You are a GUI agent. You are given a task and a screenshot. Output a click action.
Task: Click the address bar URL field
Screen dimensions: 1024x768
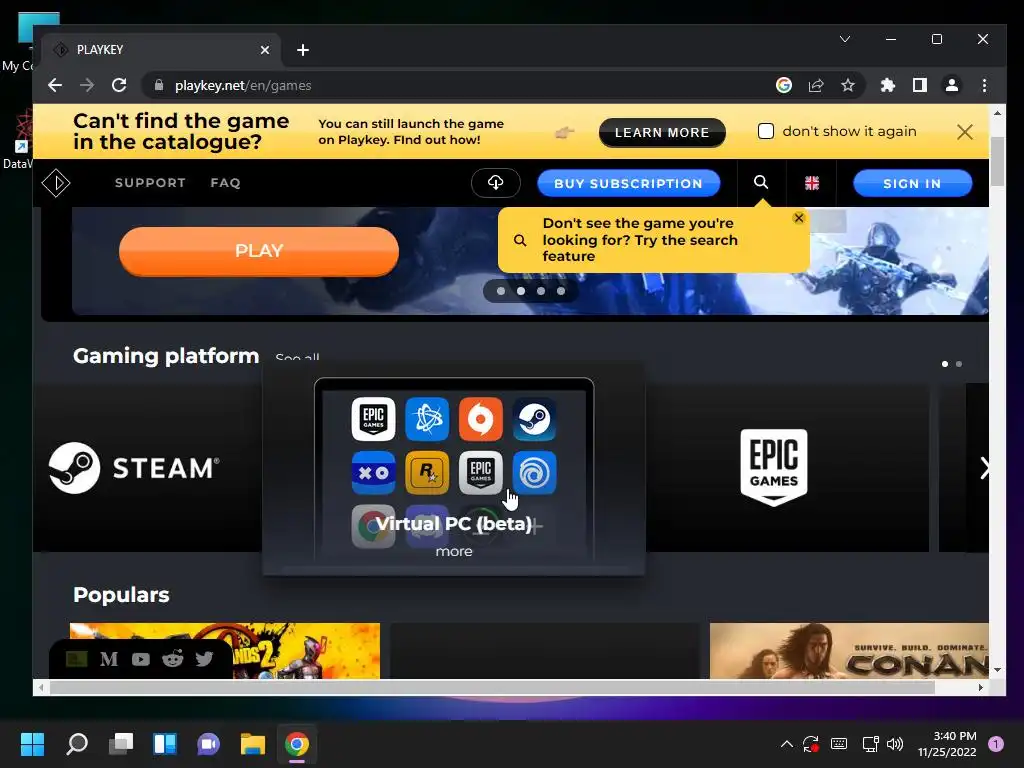457,86
